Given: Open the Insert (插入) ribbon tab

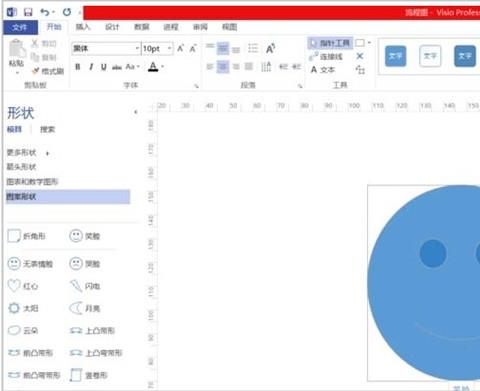Looking at the screenshot, I should 83,27.
